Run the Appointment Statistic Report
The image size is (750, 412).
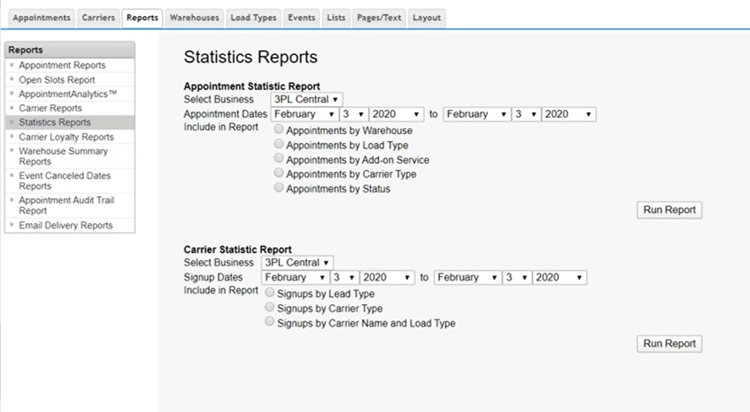[x=669, y=210]
